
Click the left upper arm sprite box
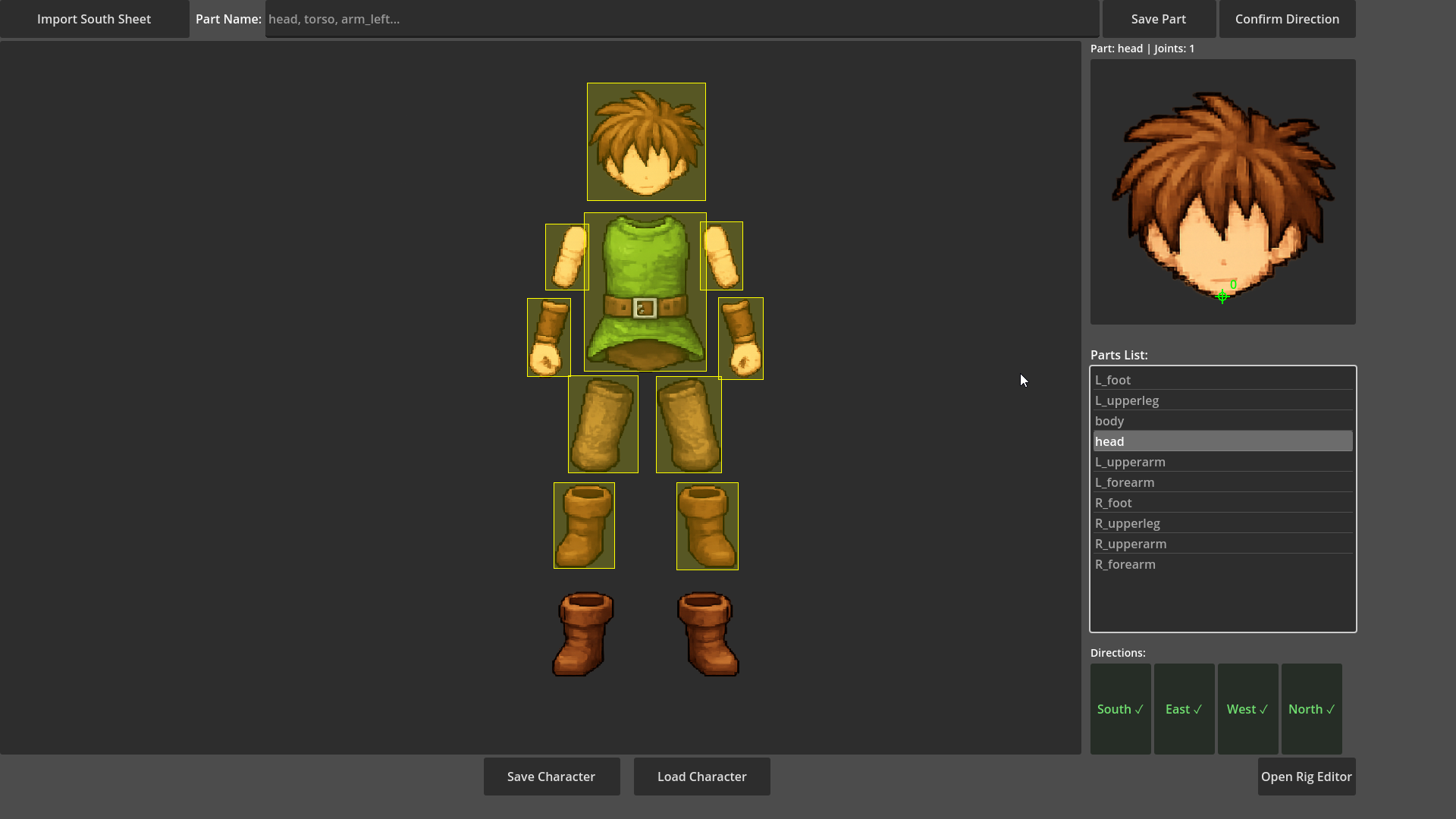pos(566,257)
